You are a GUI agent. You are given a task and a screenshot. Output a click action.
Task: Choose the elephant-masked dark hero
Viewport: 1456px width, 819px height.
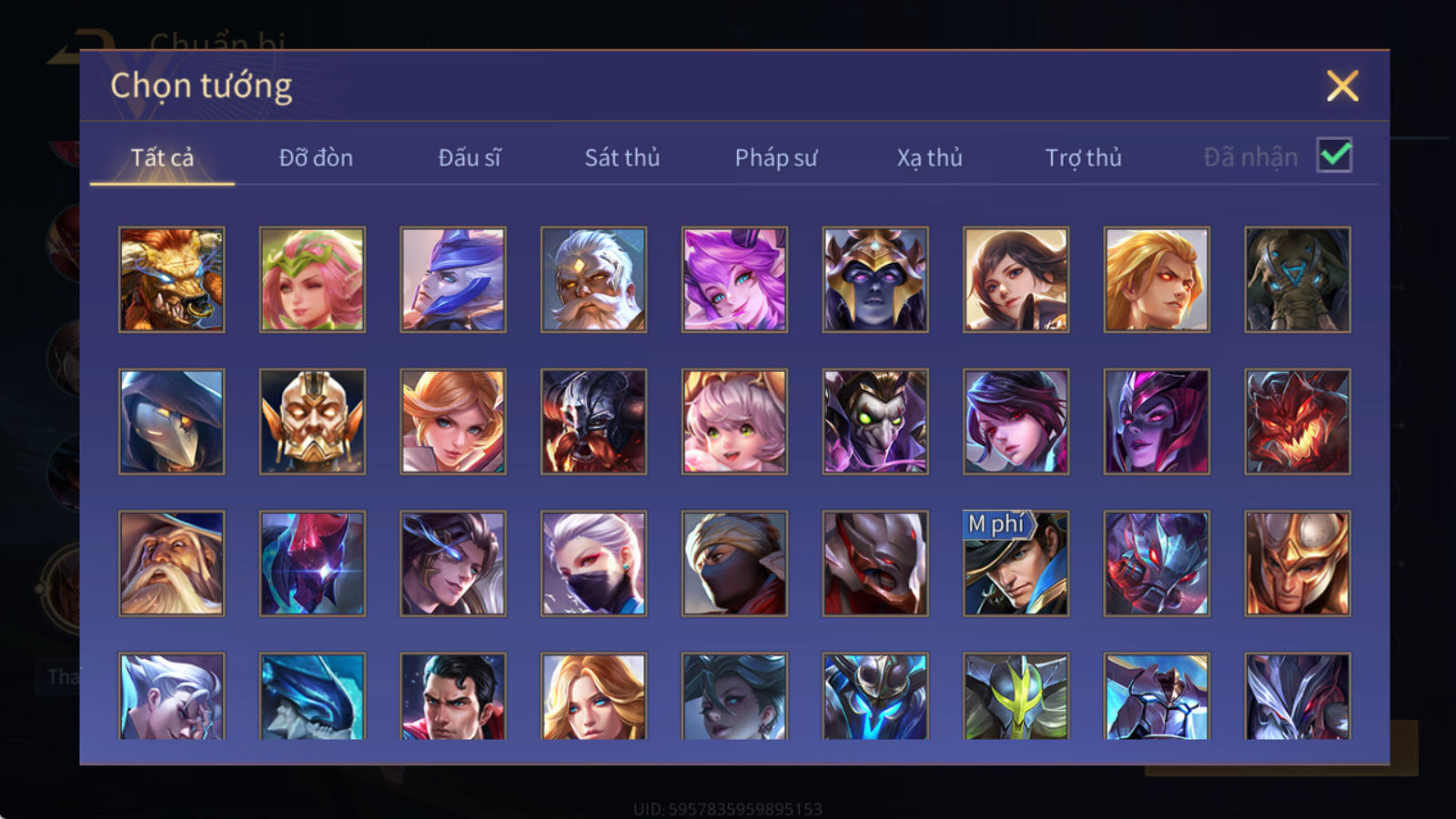click(1297, 279)
